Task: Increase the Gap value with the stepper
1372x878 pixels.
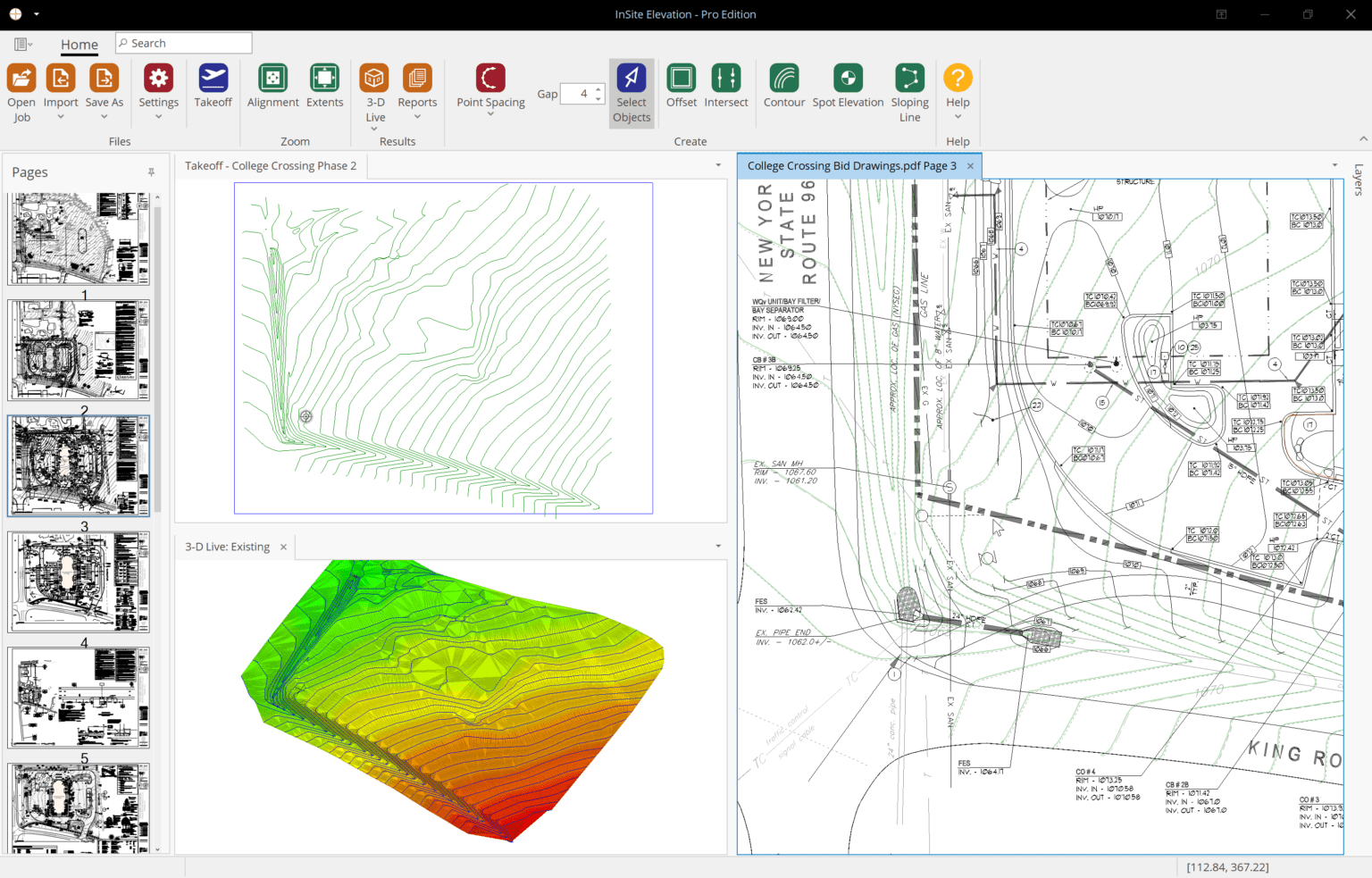Action: tap(597, 88)
